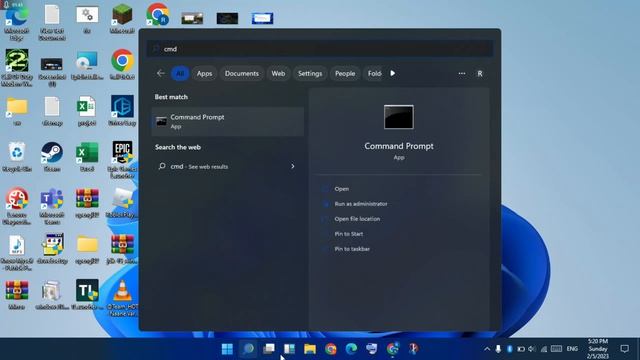Click the volume speaker tray icon
Screen dimensions: 640x360
(x=532, y=349)
